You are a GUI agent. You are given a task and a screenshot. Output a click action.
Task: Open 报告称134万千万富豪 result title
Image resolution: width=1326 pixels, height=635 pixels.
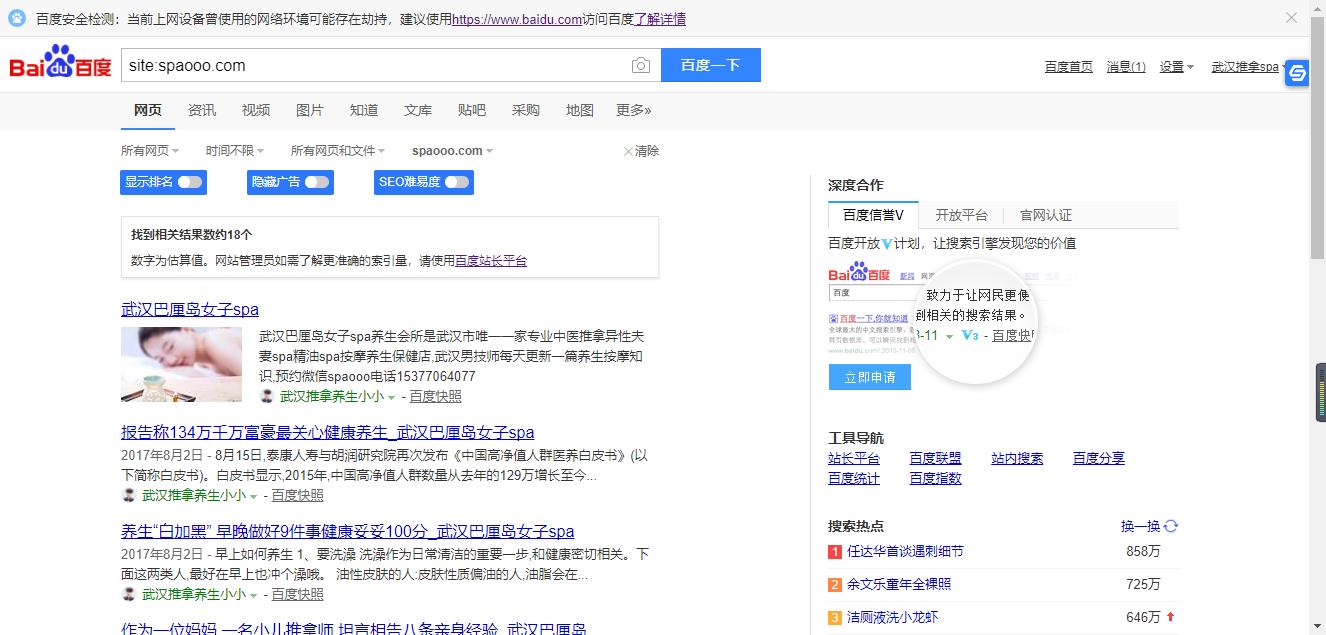point(328,432)
